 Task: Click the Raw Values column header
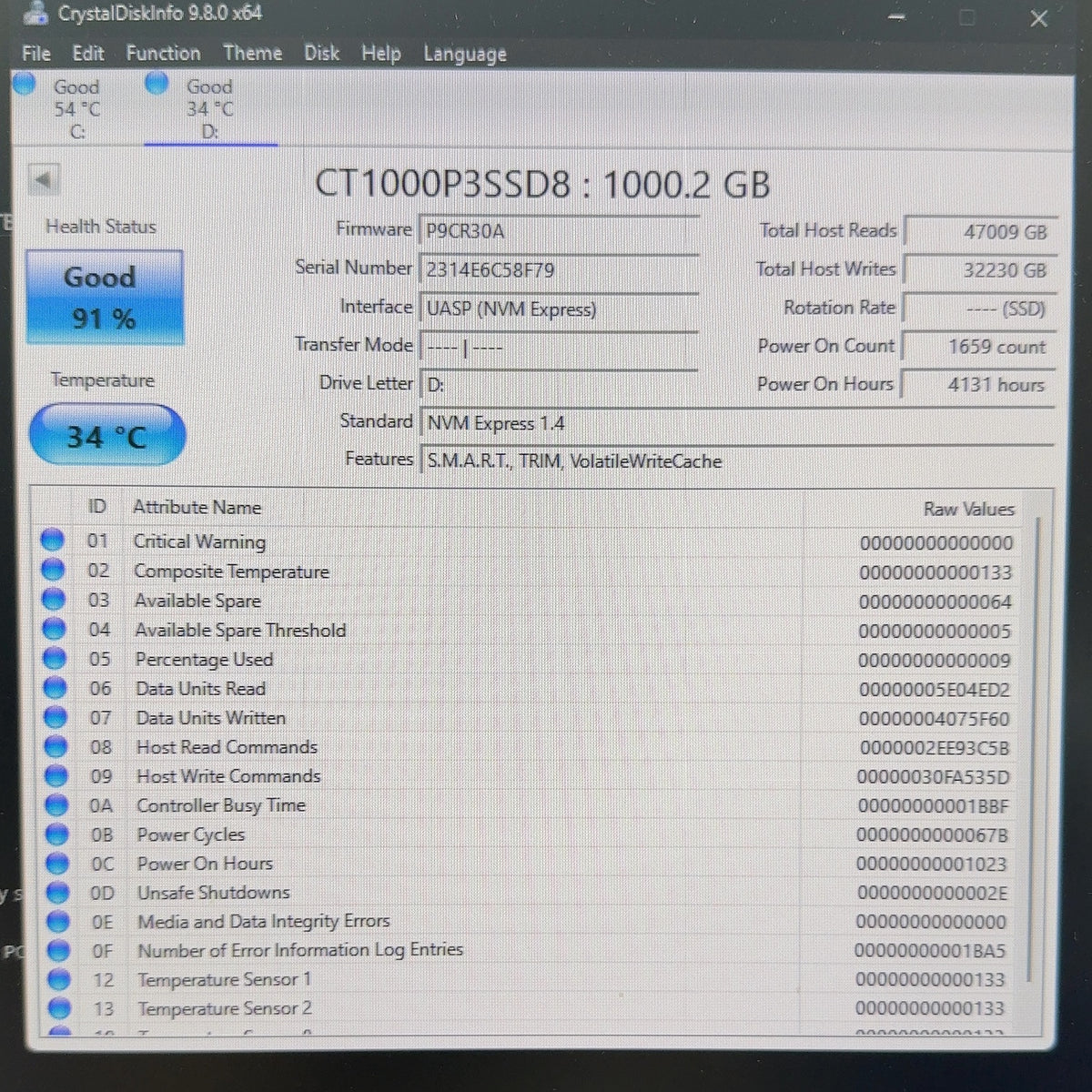pos(968,510)
